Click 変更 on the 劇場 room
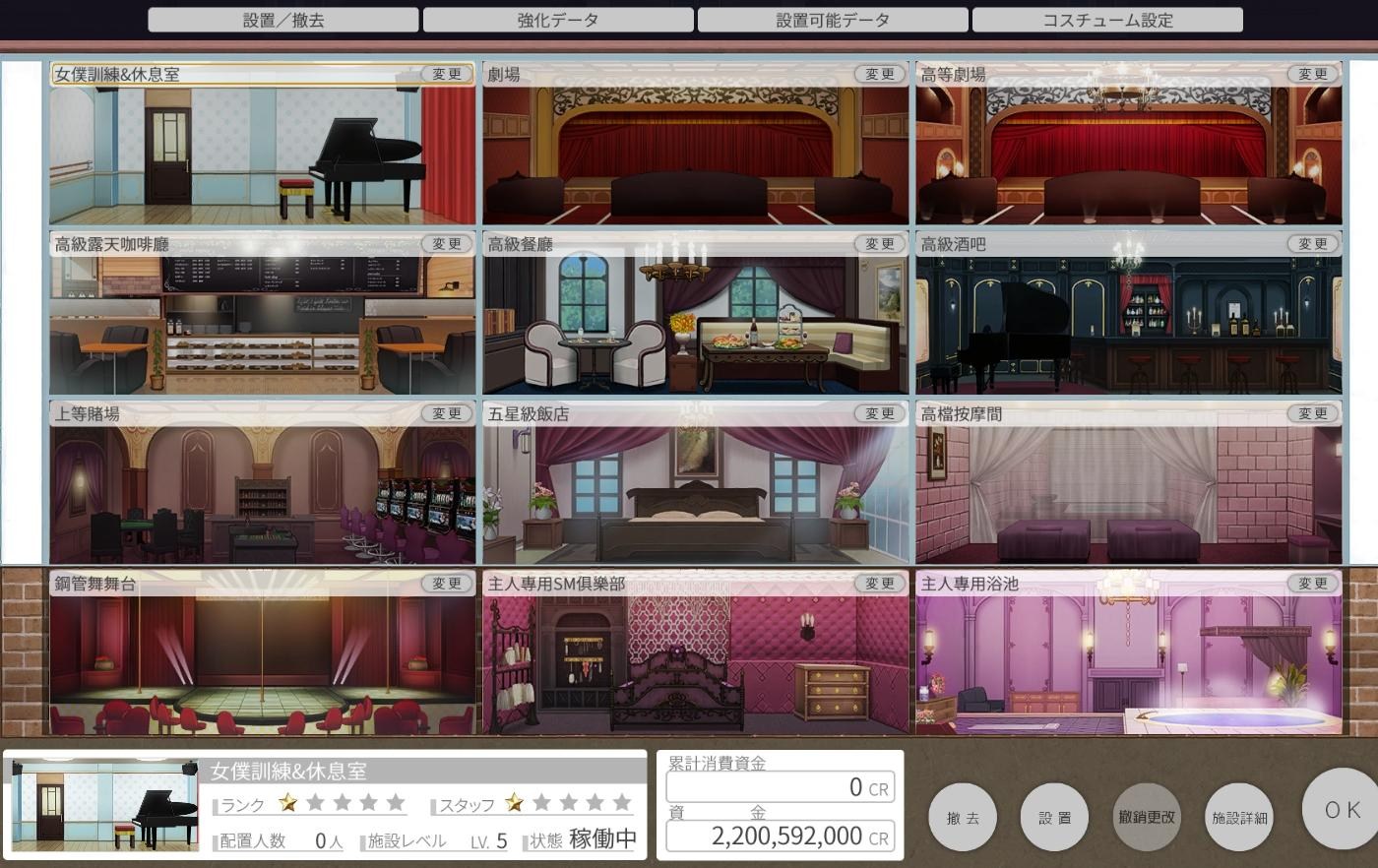 pos(879,74)
